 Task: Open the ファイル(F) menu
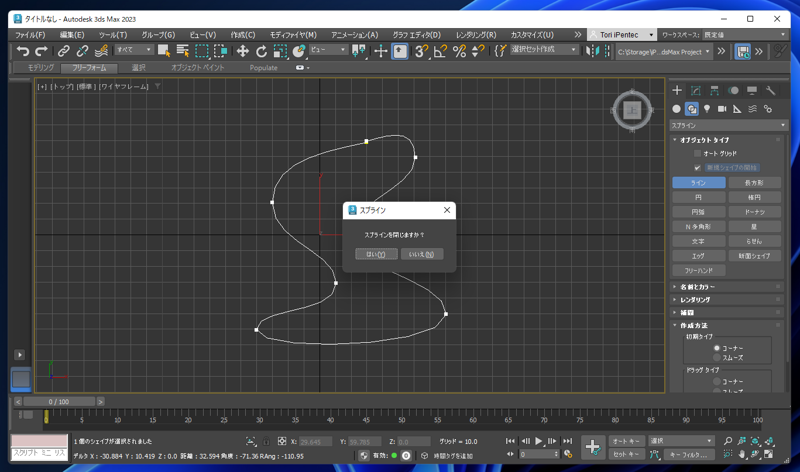point(30,35)
